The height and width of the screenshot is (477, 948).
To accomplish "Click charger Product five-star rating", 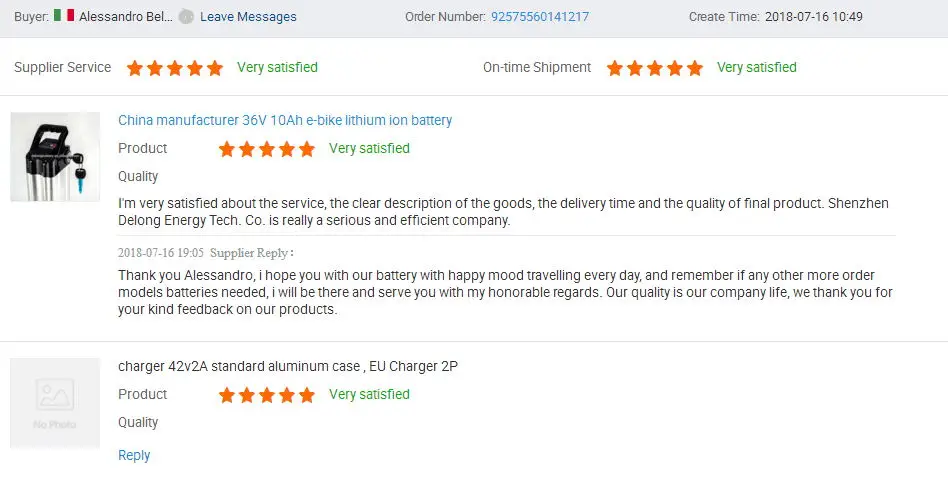I will pos(267,395).
